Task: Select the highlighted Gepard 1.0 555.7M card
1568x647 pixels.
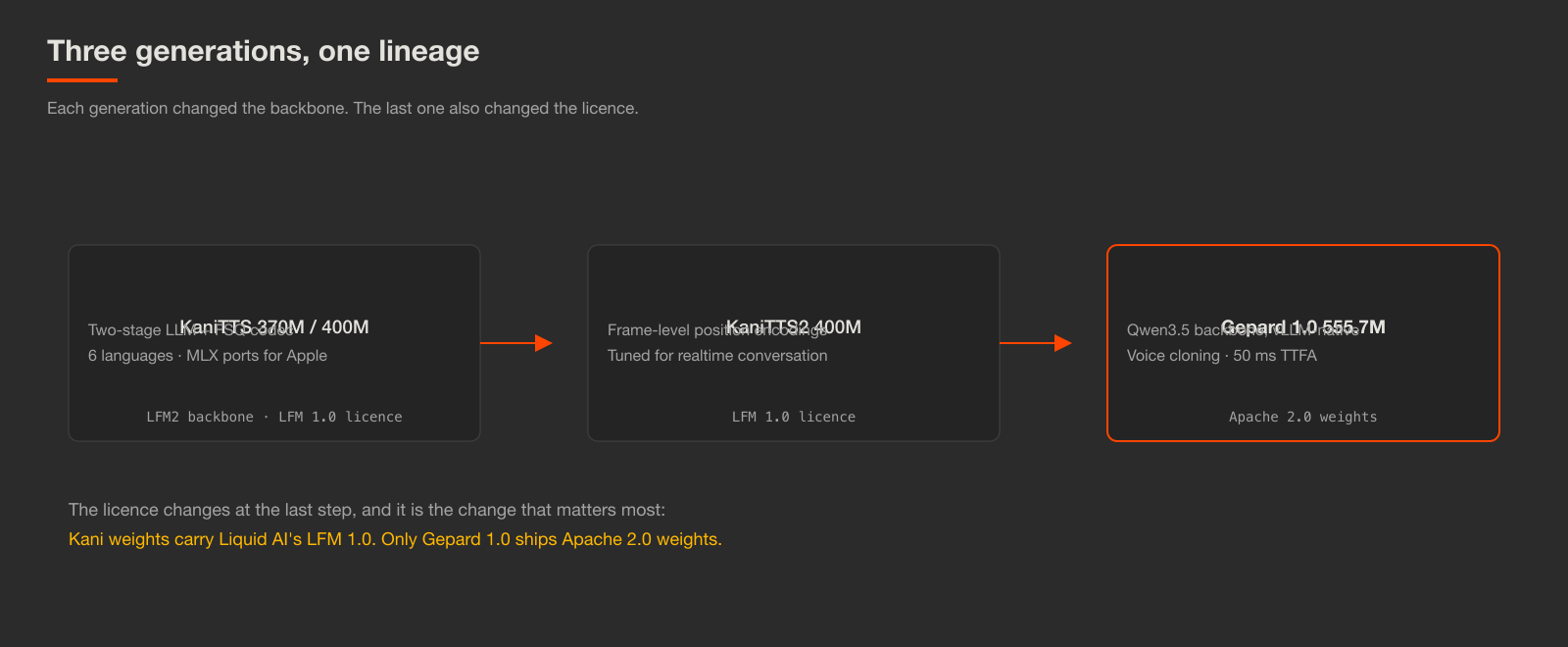Action: (1303, 343)
